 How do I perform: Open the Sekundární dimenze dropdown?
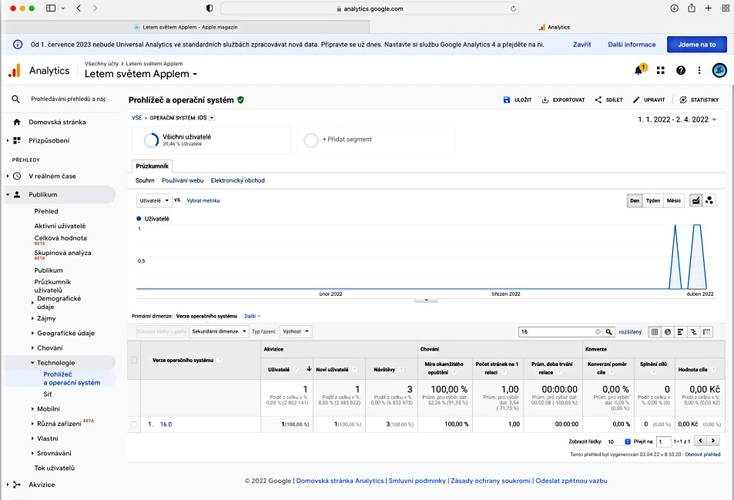point(219,331)
